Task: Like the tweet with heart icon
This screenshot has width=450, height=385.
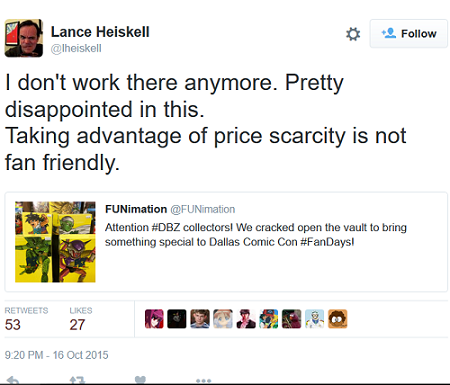Action: click(x=140, y=380)
